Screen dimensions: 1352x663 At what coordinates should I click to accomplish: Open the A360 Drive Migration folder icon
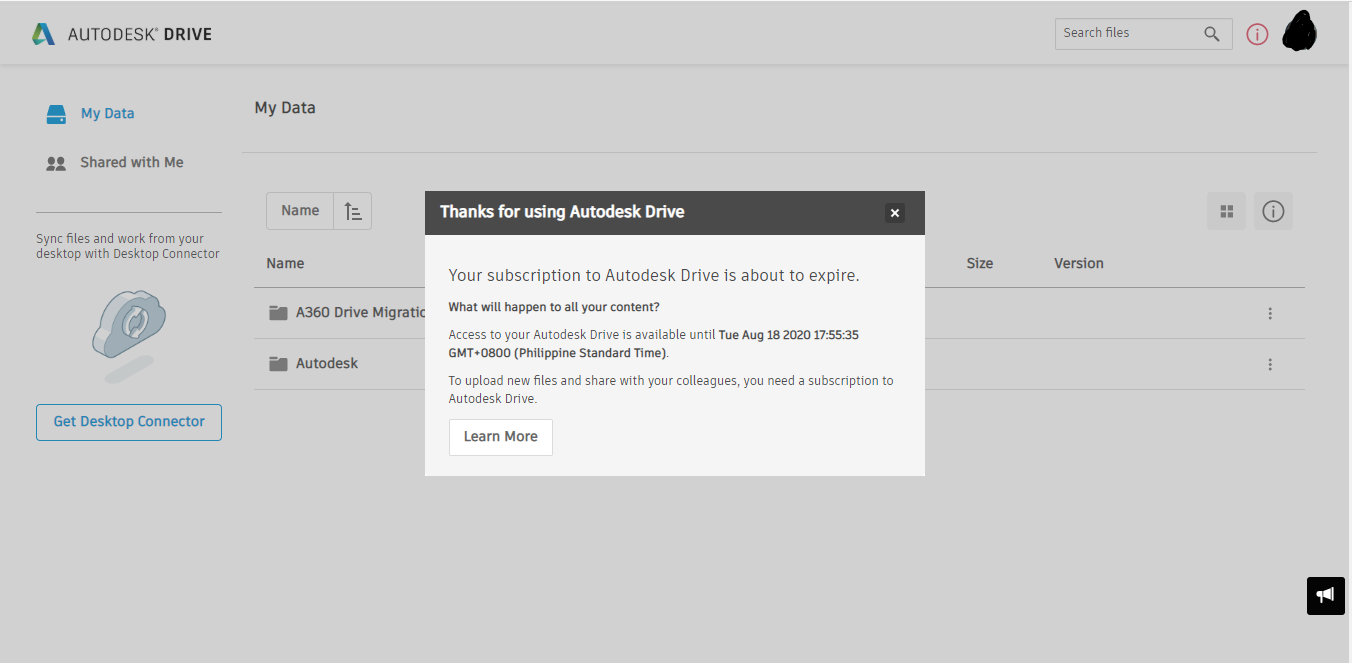[x=278, y=313]
